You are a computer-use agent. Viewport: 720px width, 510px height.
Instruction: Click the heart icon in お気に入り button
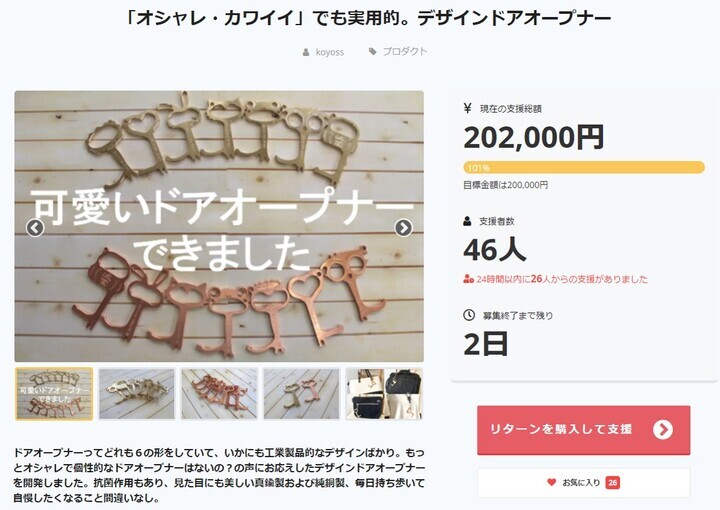(551, 482)
